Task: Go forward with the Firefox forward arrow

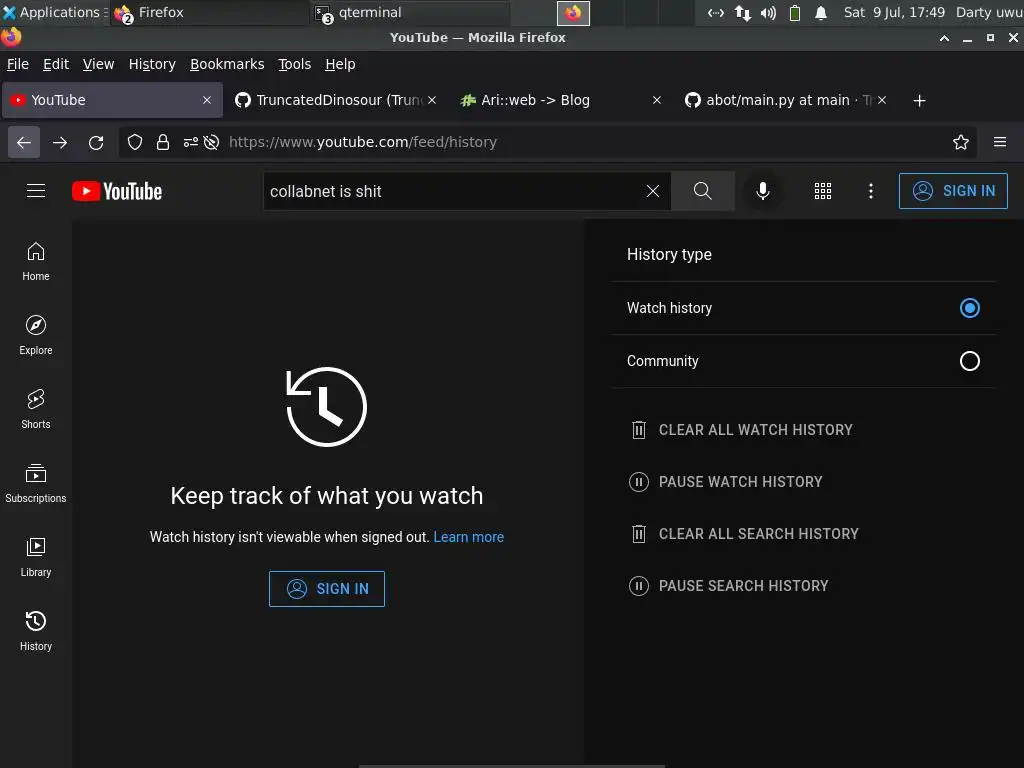Action: click(x=60, y=142)
